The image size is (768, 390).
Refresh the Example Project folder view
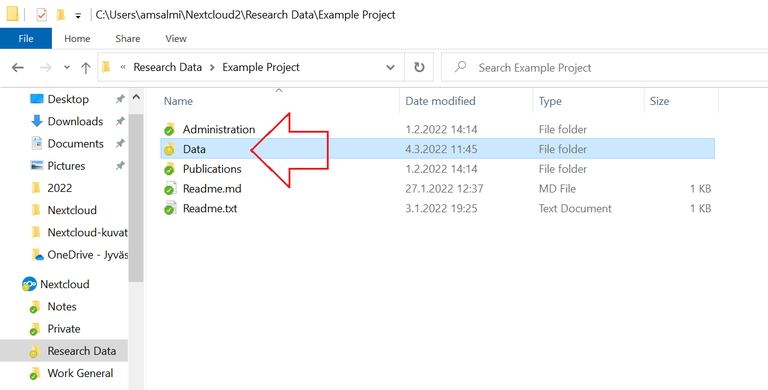pos(419,67)
